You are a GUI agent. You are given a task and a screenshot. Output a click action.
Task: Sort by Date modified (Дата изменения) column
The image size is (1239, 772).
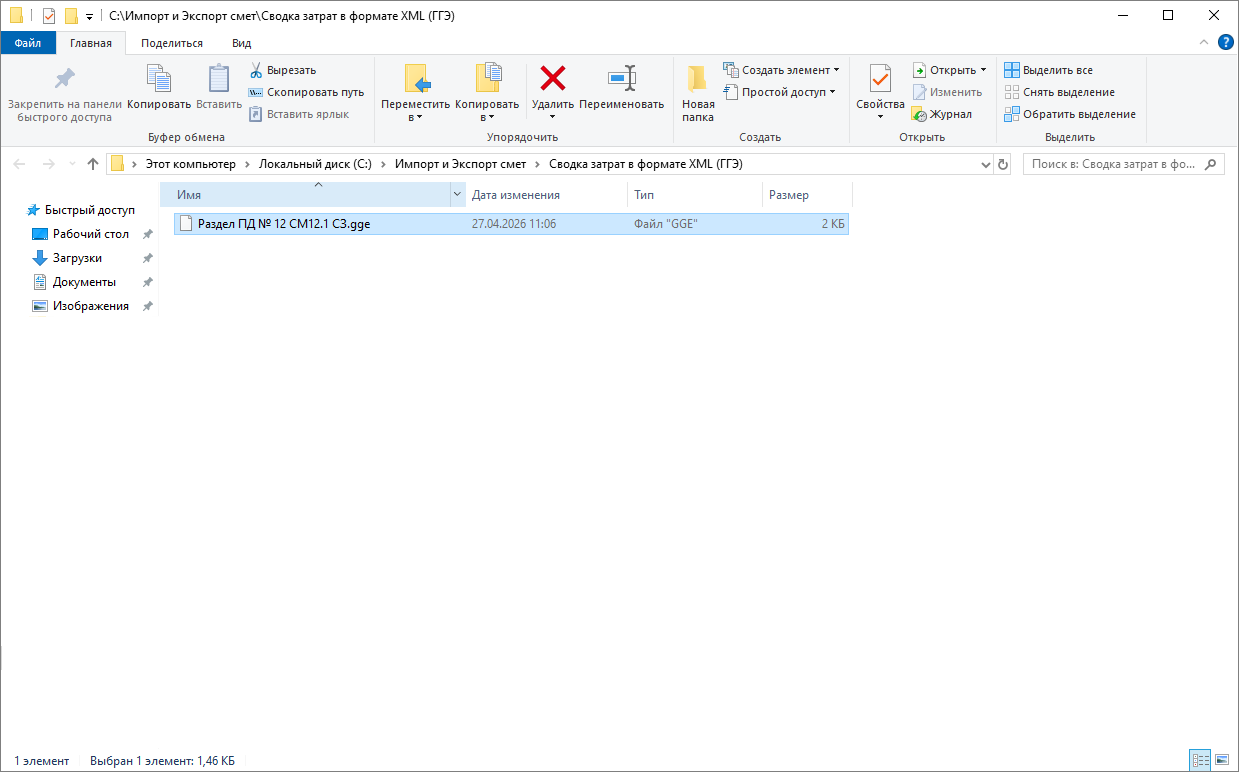(x=546, y=195)
